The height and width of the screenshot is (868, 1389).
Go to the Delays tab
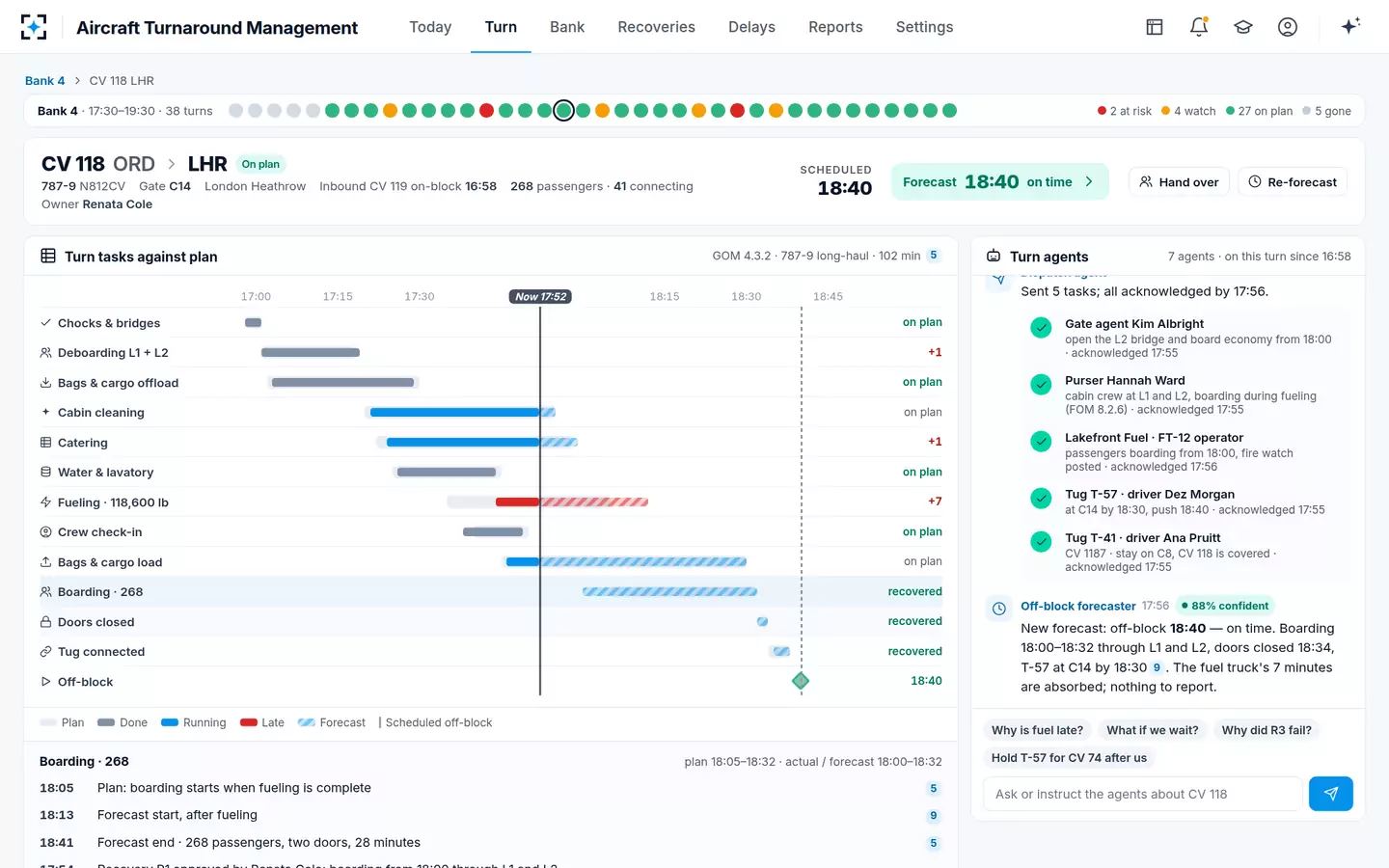751,27
